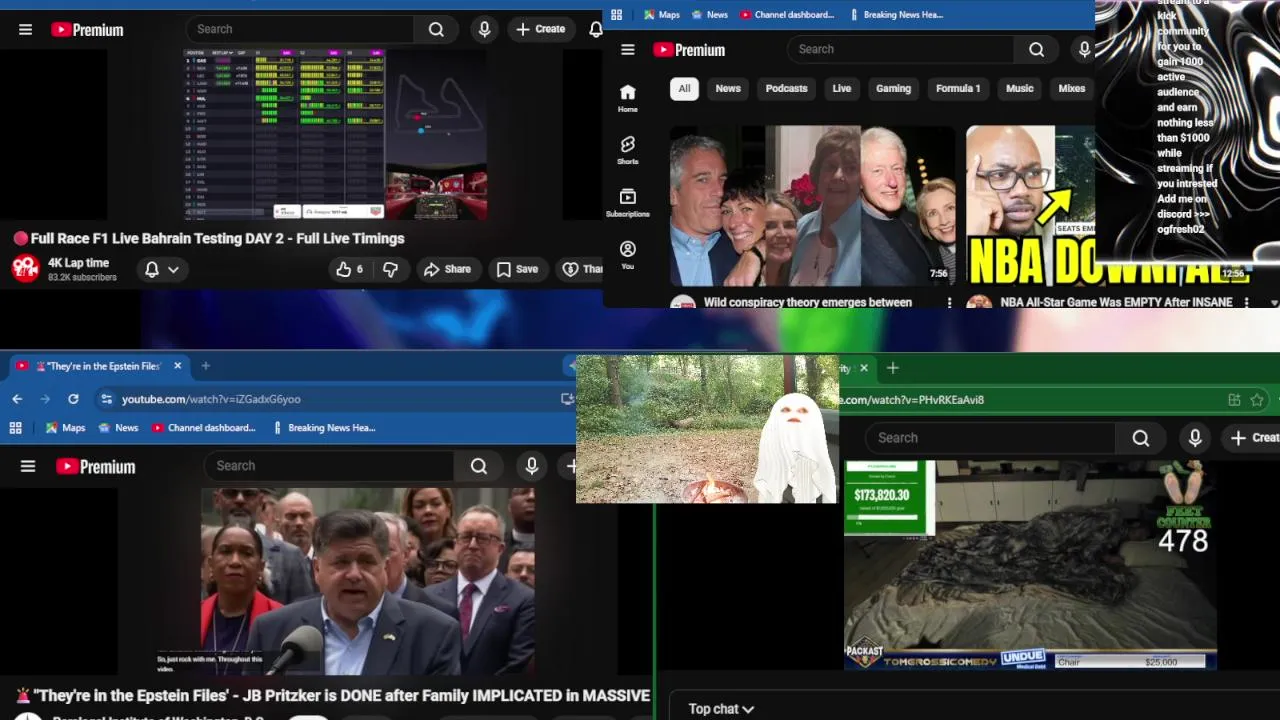The width and height of the screenshot is (1280, 720).
Task: Open hamburger menu in YouTube home window
Action: click(x=628, y=50)
